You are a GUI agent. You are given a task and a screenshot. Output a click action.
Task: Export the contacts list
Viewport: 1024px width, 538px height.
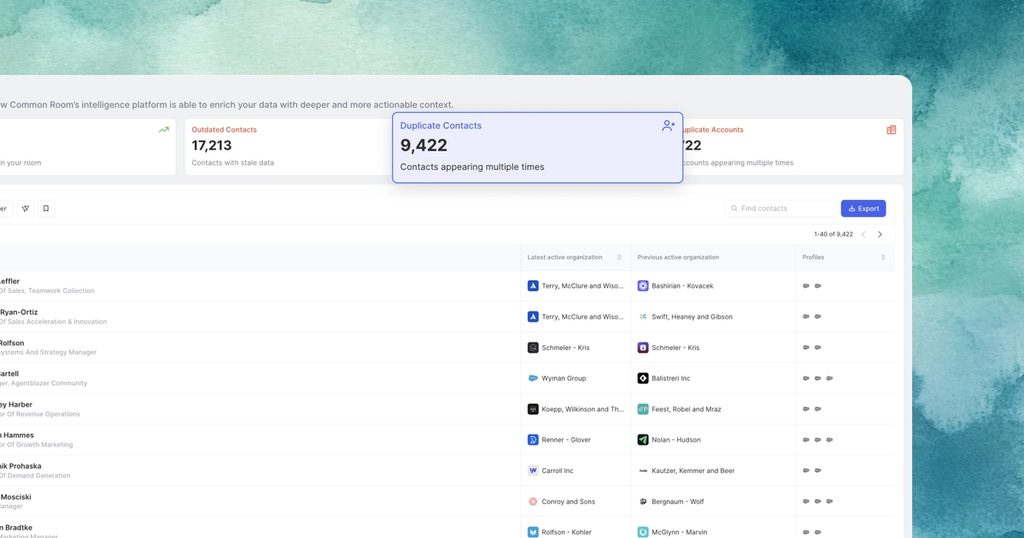pos(863,208)
